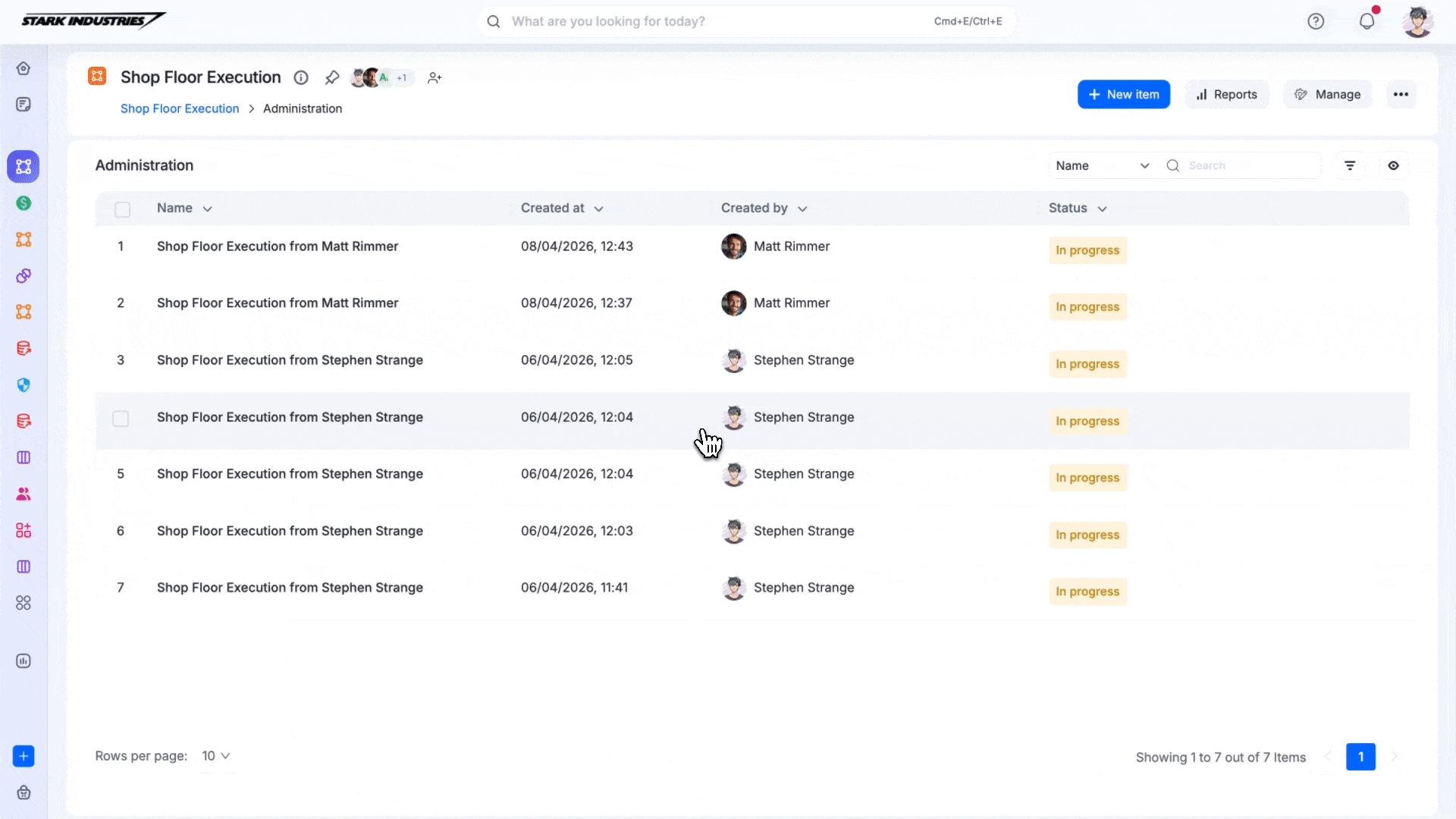Open the Status column sort menu
Image resolution: width=1456 pixels, height=819 pixels.
click(x=1102, y=209)
